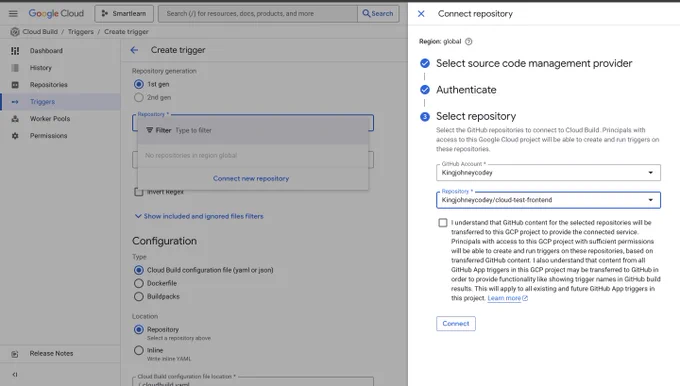The height and width of the screenshot is (386, 680).
Task: Open the Learn more link
Action: [x=507, y=298]
